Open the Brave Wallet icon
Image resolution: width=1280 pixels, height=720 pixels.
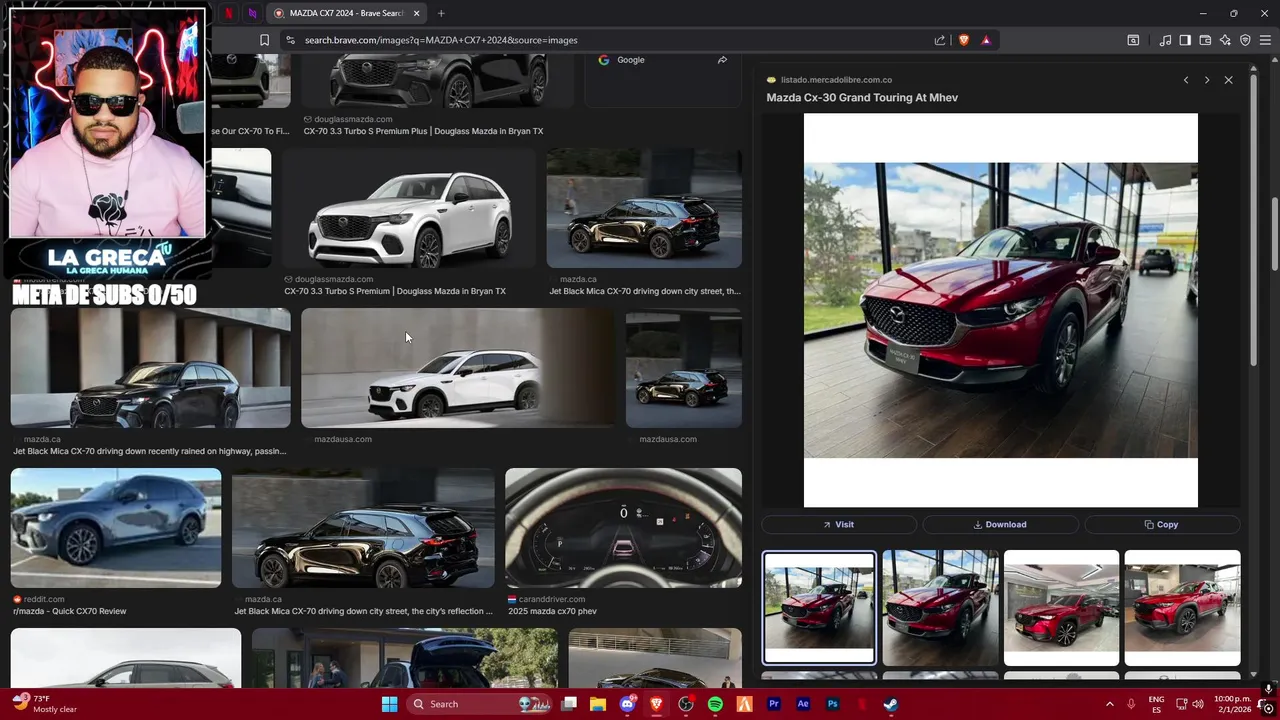1205,40
